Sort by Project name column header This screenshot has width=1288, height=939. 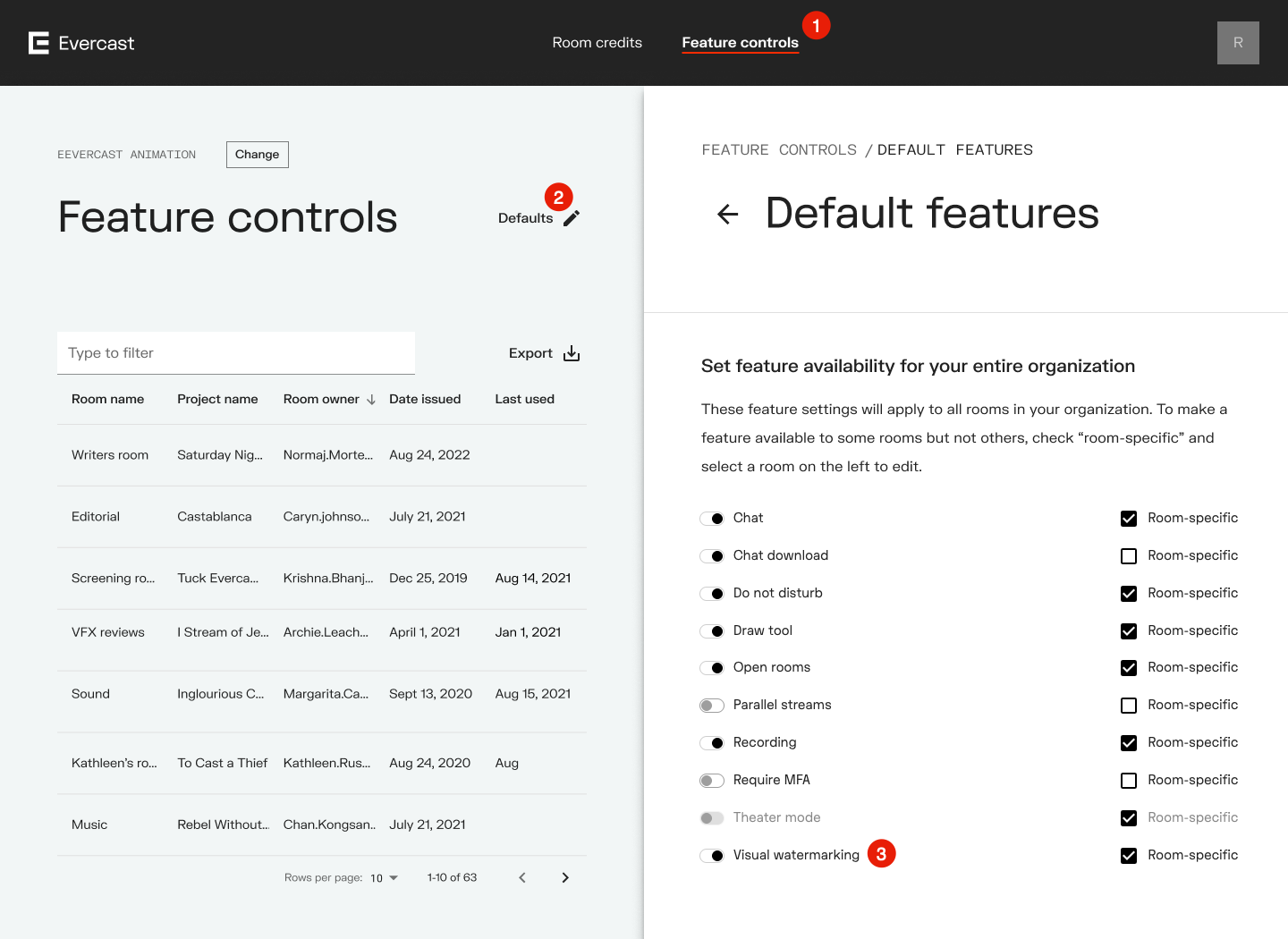(x=217, y=399)
